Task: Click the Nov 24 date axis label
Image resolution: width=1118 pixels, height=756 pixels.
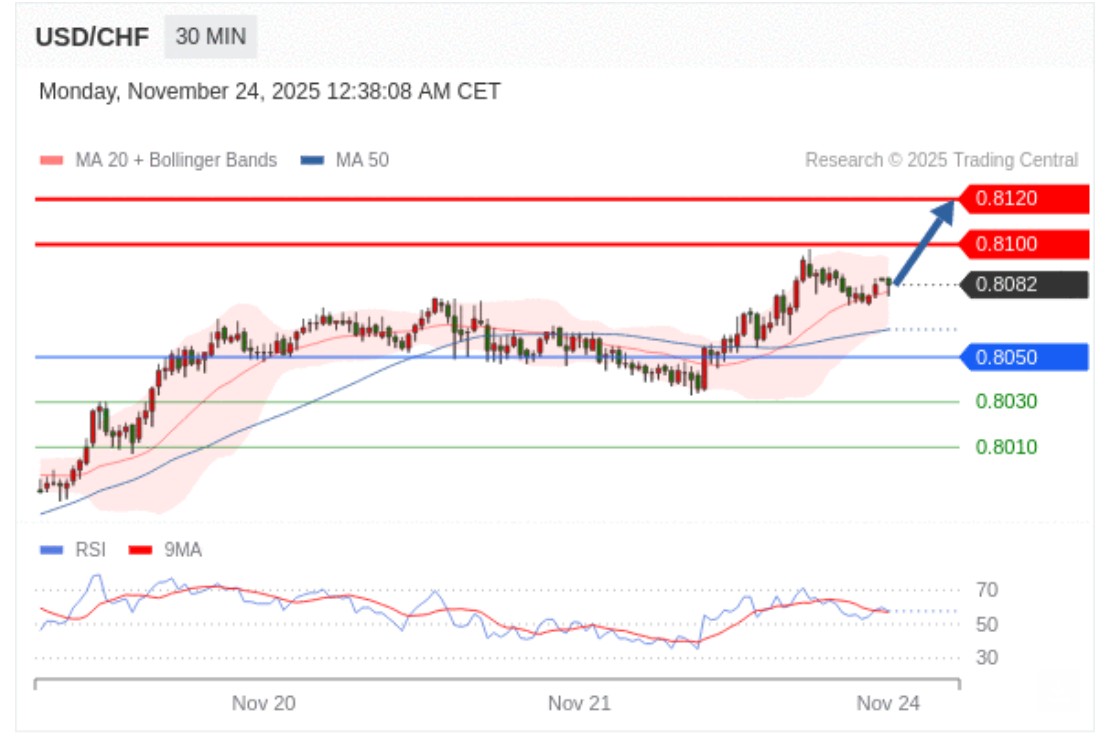Action: [x=888, y=704]
